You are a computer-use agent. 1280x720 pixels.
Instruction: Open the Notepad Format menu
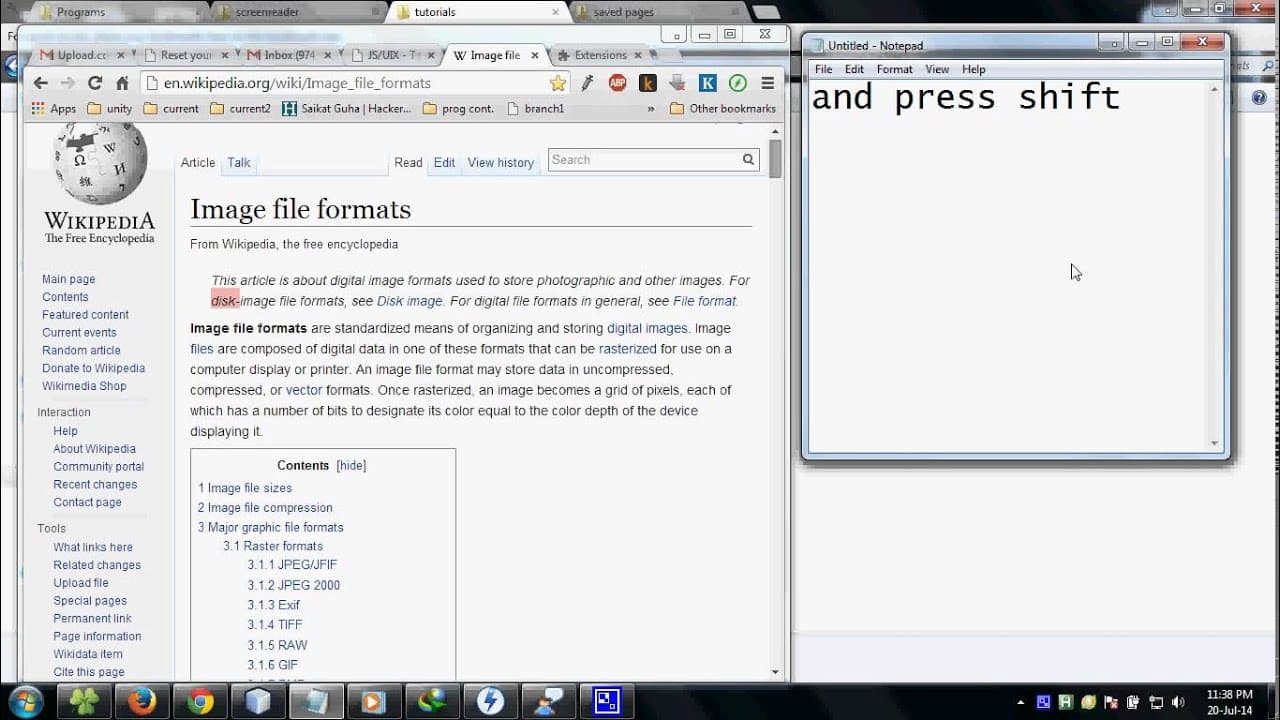894,69
